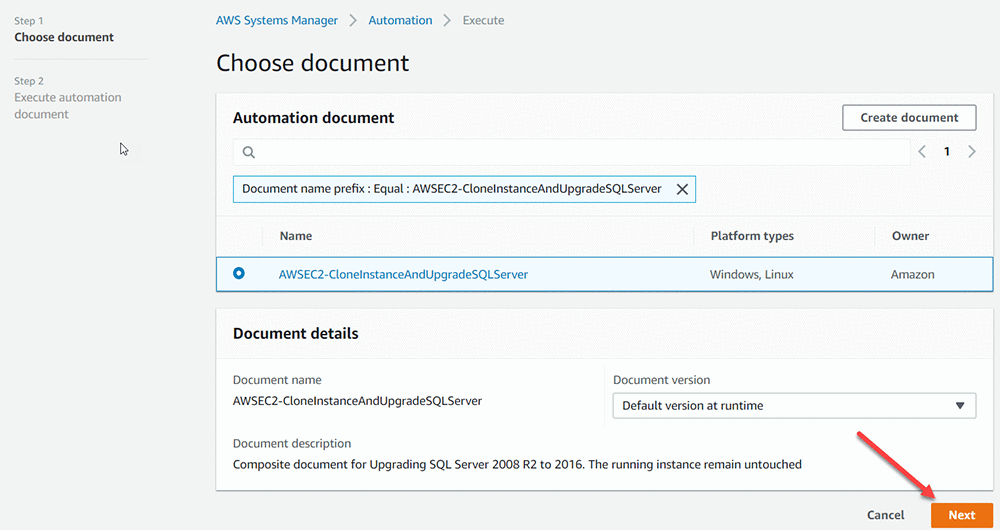1000x530 pixels.
Task: Select the AWSEC2-CloneInstanceAndUpgradeSQLServer radio button
Action: pyautogui.click(x=239, y=273)
